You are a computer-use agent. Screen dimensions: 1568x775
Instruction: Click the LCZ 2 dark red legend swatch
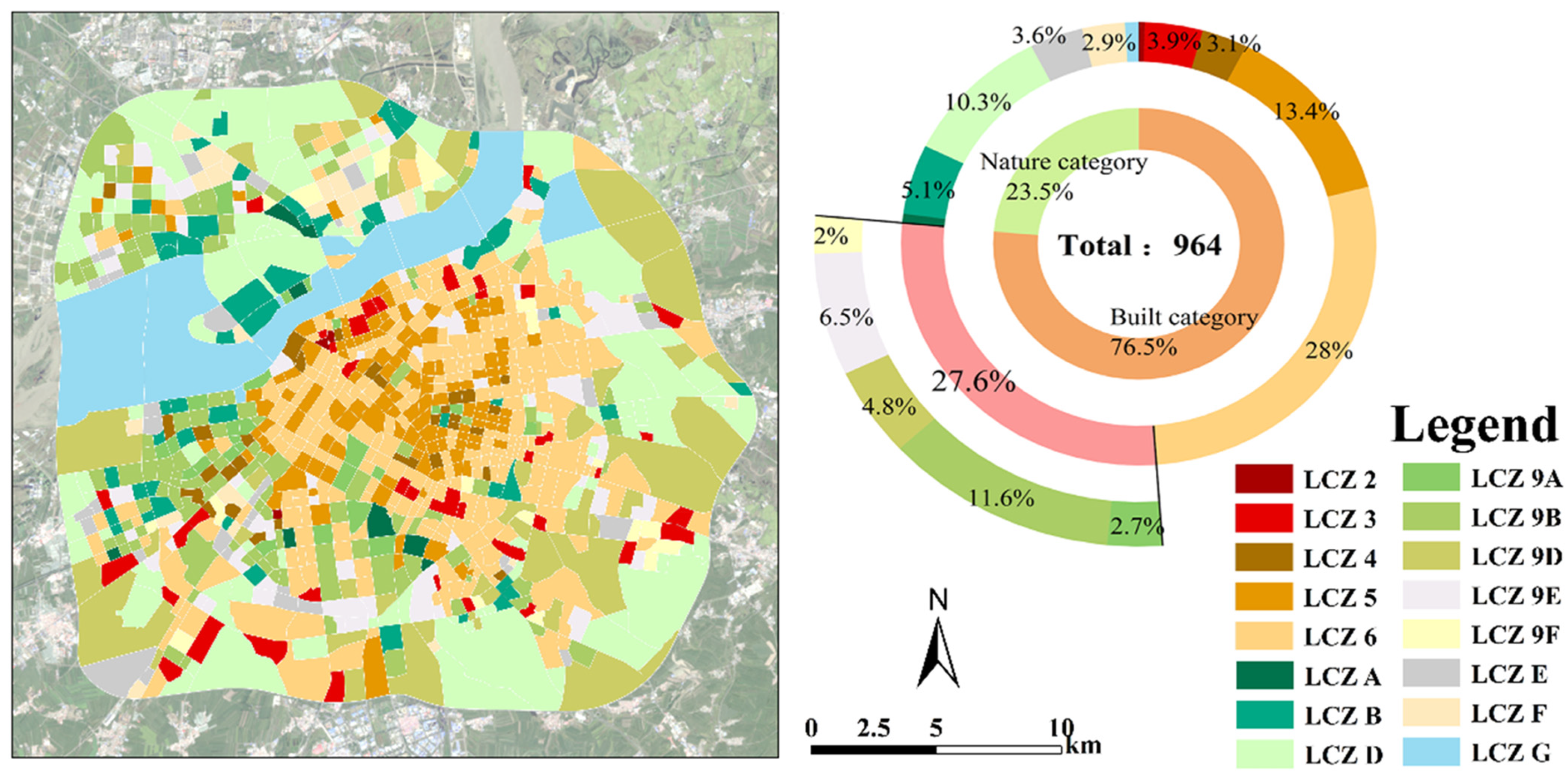pyautogui.click(x=1264, y=479)
